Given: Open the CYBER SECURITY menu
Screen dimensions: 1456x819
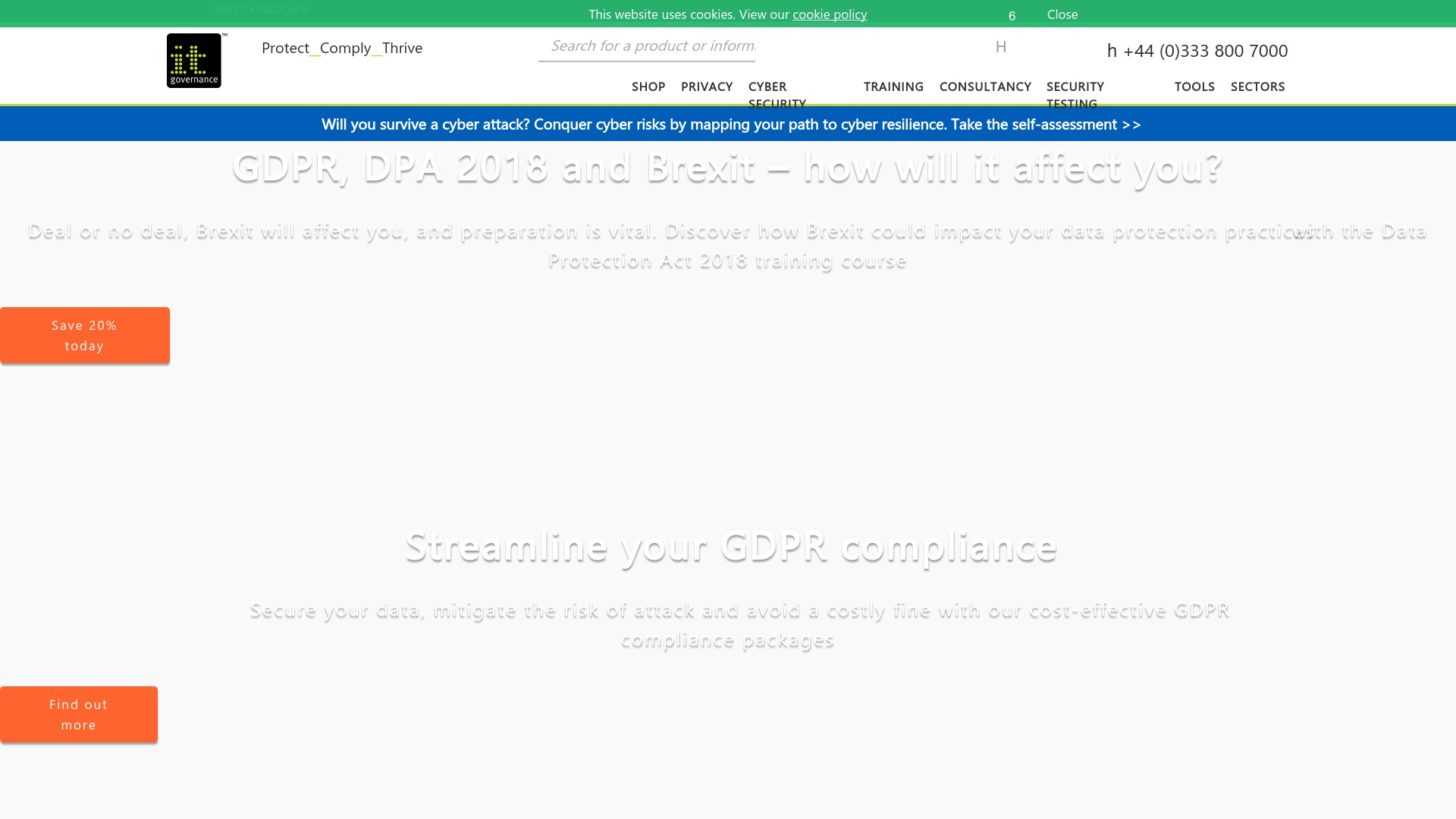Looking at the screenshot, I should pyautogui.click(x=777, y=95).
